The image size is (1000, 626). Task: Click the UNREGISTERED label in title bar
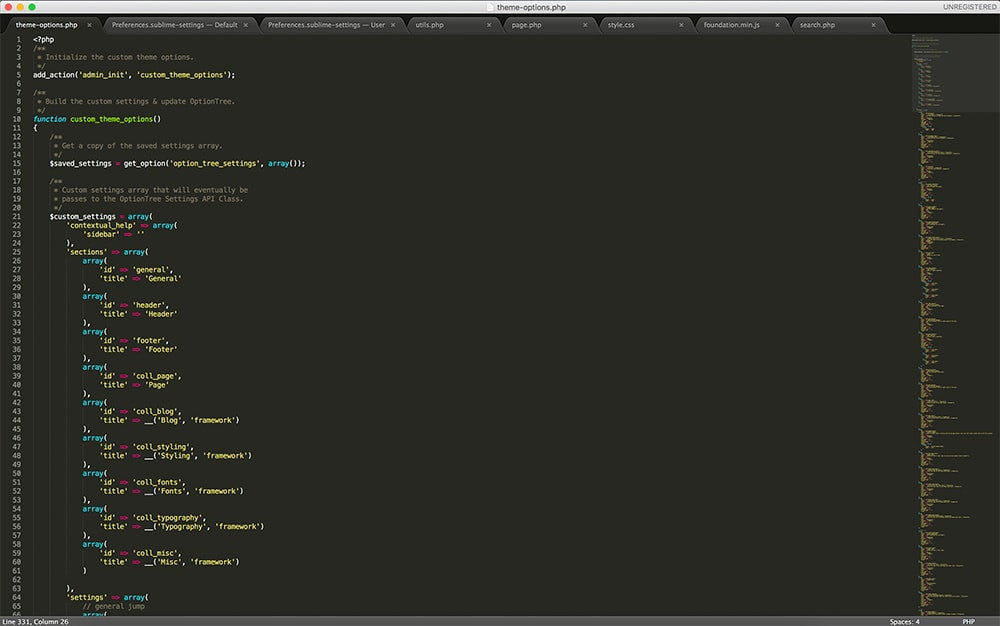pyautogui.click(x=969, y=7)
